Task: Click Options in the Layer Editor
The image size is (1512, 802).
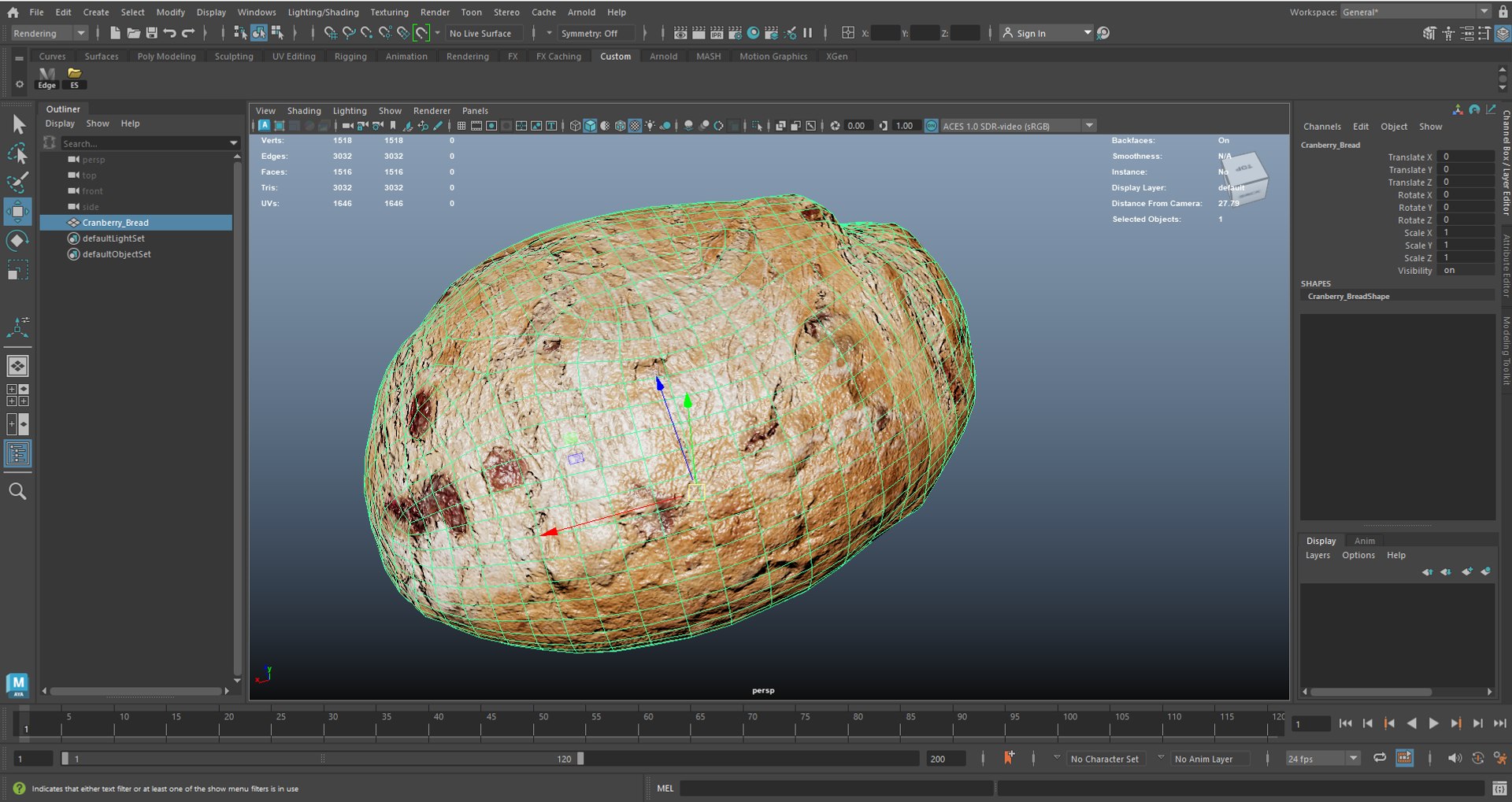Action: click(1358, 555)
